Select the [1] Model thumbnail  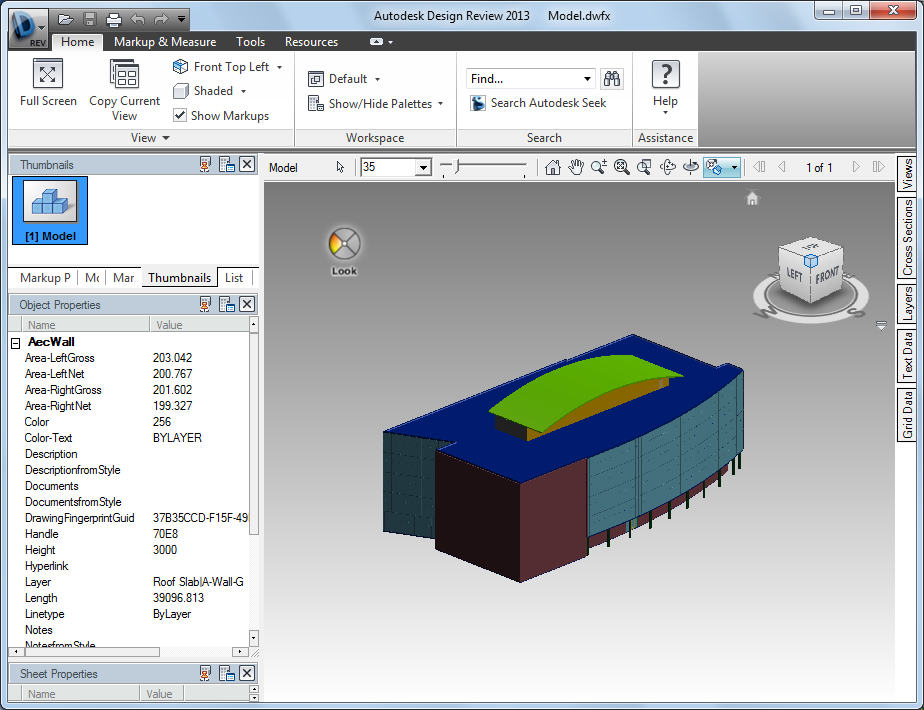(x=50, y=210)
